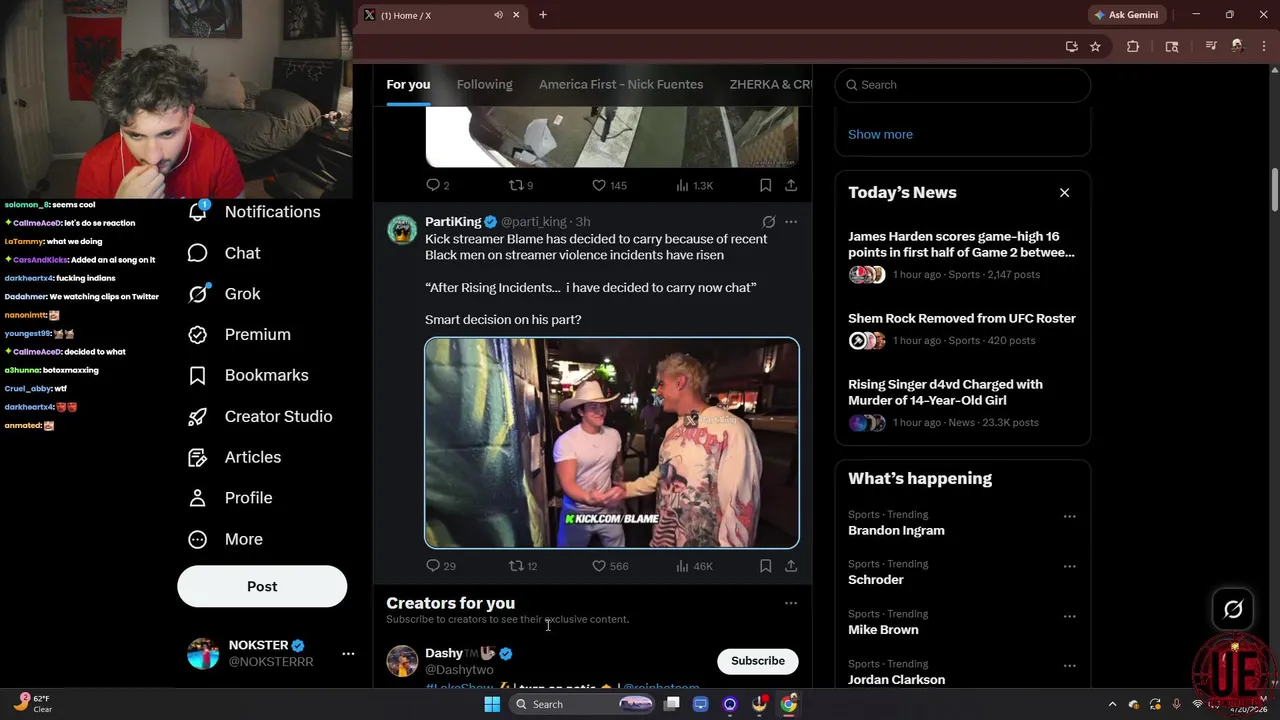This screenshot has width=1280, height=720.
Task: Open PartiKing profile avatar
Action: [x=402, y=229]
